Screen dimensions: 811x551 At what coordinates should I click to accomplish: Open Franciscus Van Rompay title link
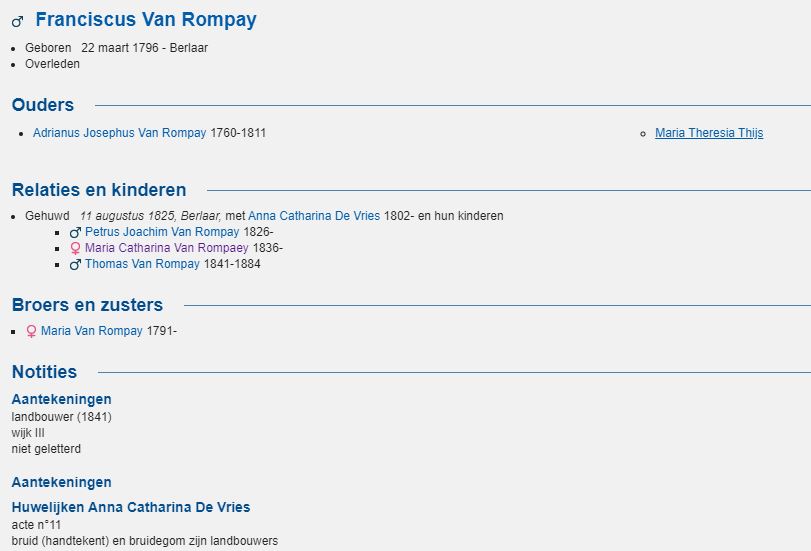pos(146,20)
